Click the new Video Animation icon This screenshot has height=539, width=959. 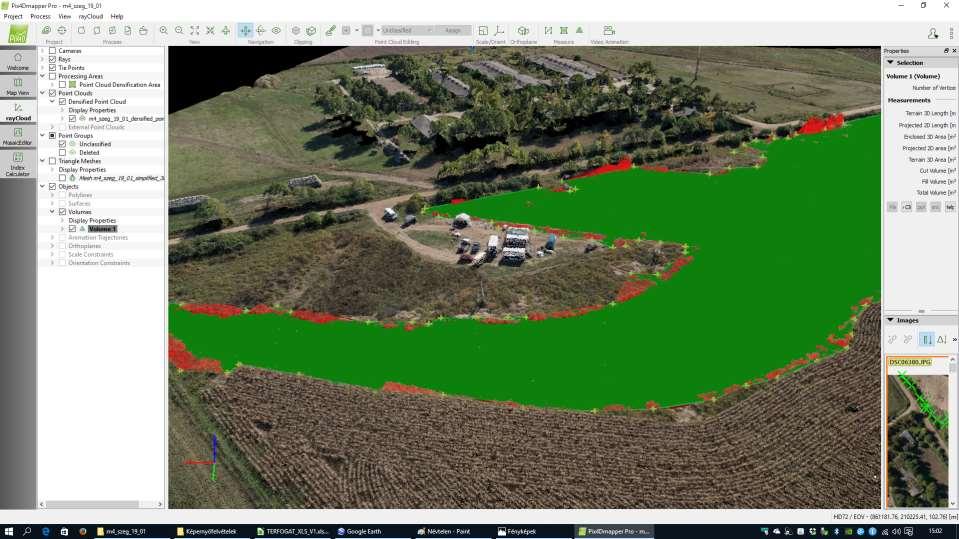[x=609, y=31]
